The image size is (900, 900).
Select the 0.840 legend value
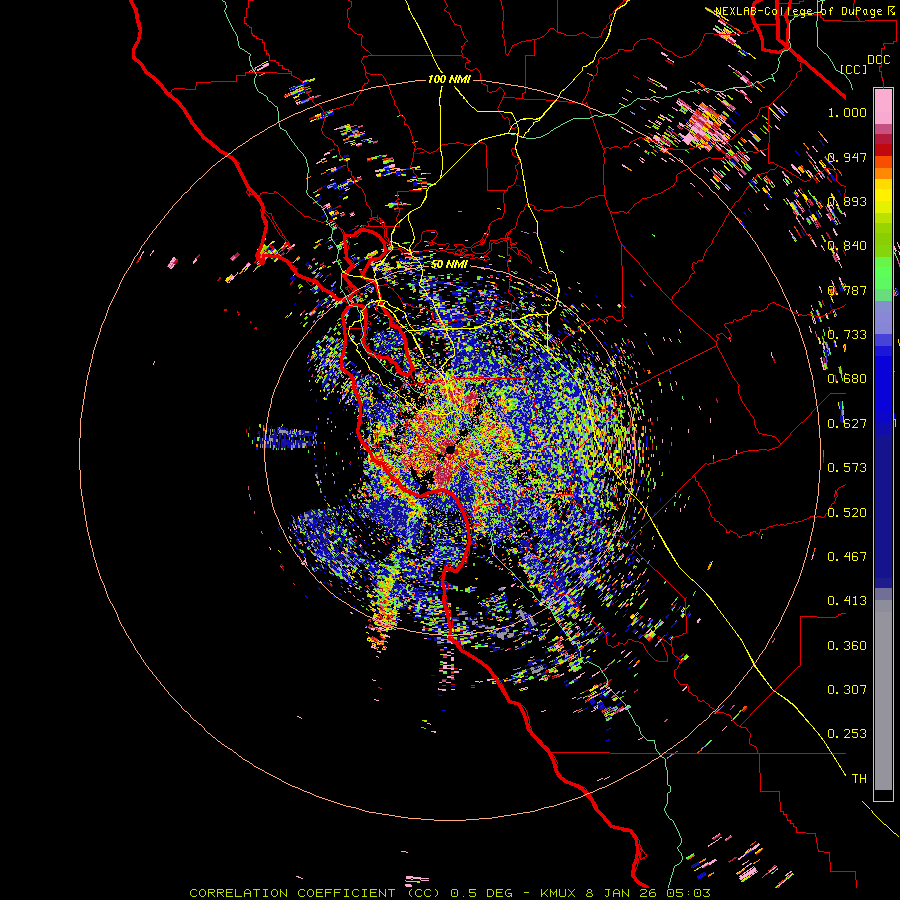tap(847, 246)
